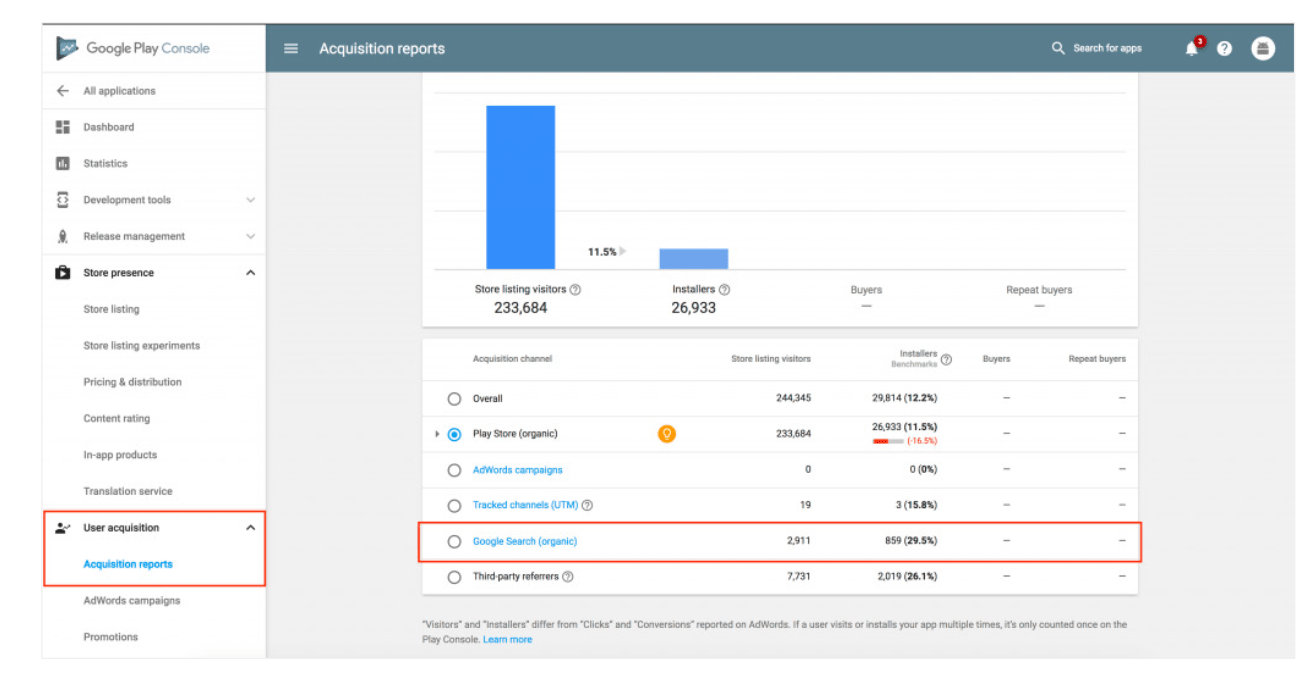Select the Play Store (organic) radio button
Viewport: 1312px width, 674px height.
point(454,434)
